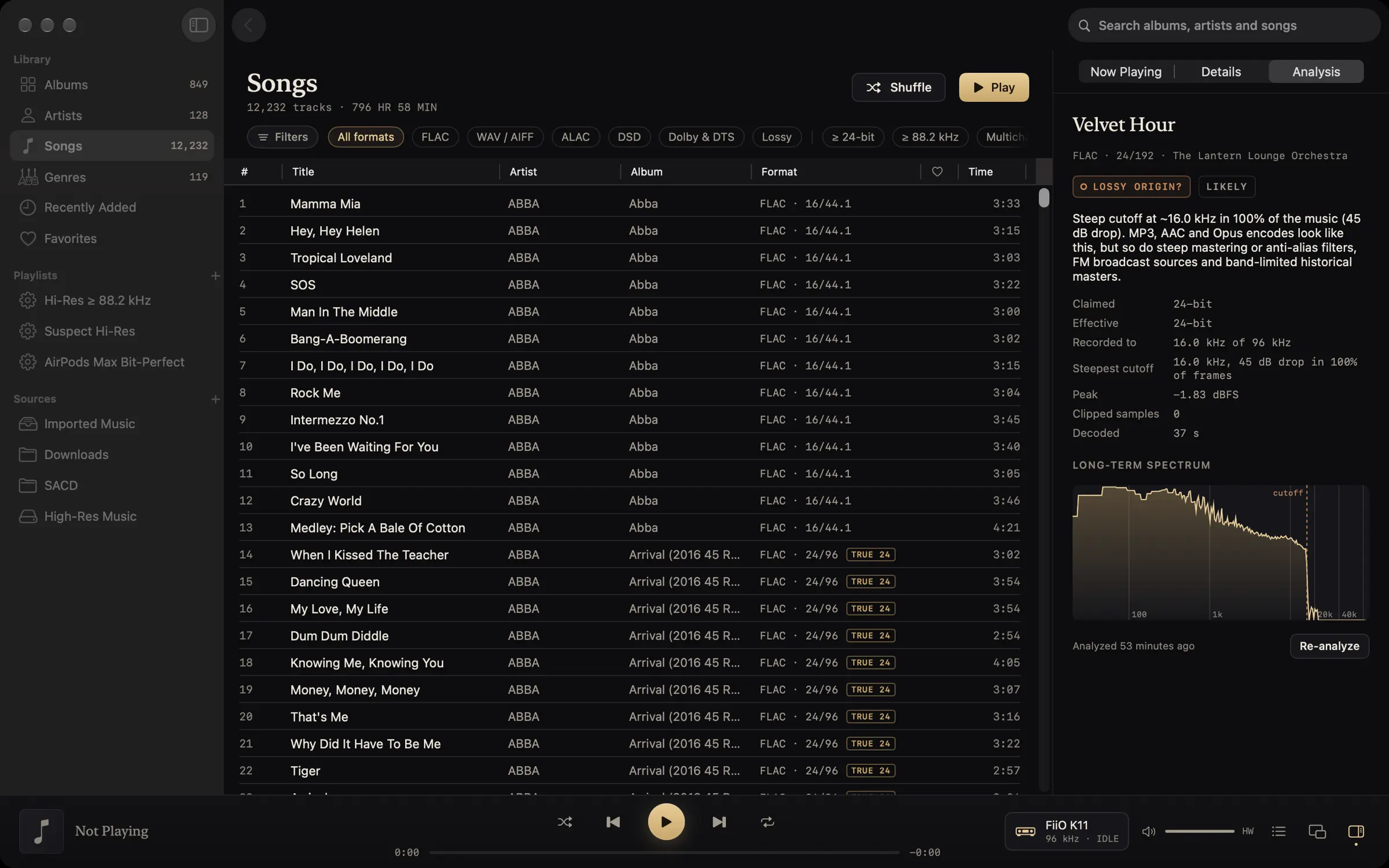Add a new playlist with the plus icon
The image size is (1389, 868).
click(x=215, y=276)
